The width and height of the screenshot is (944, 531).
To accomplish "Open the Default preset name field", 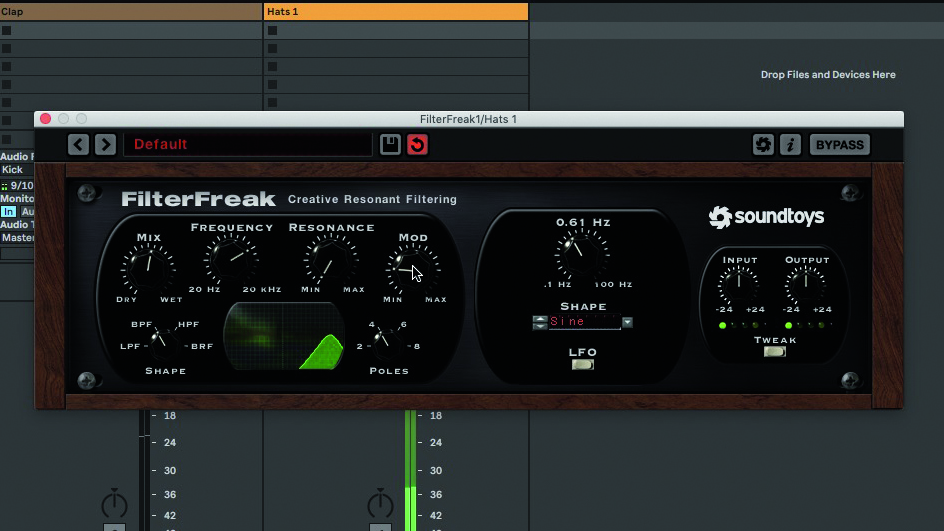I will [247, 144].
